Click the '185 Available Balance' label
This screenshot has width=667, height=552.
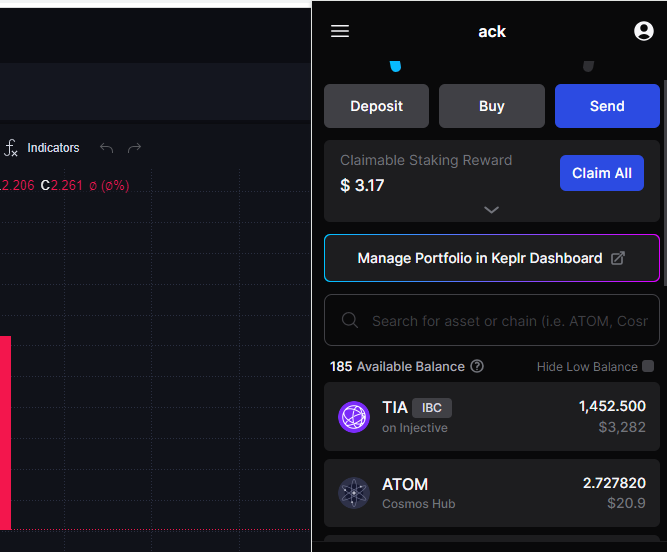coord(397,367)
